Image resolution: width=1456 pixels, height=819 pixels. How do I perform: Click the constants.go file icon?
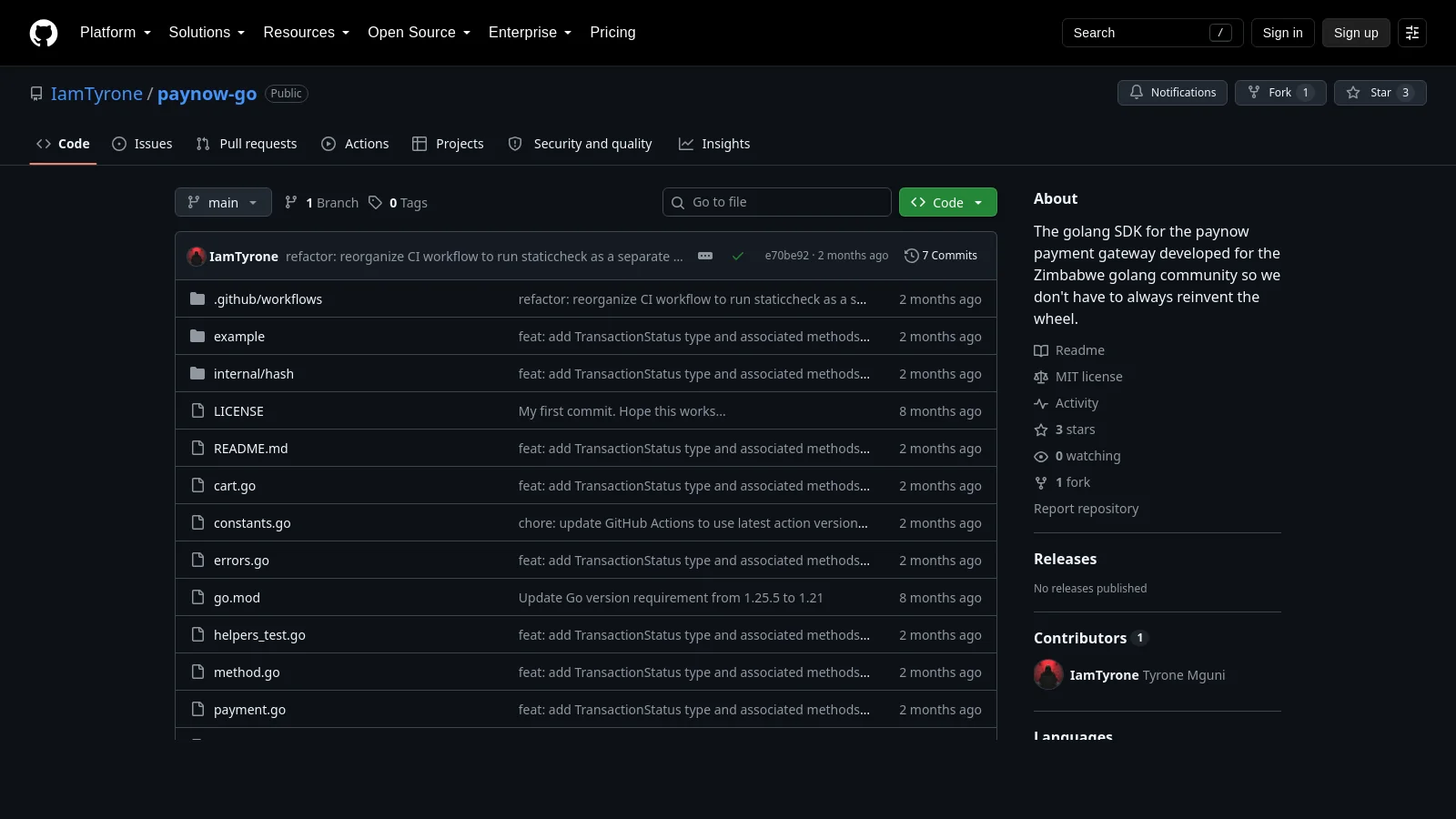point(197,523)
